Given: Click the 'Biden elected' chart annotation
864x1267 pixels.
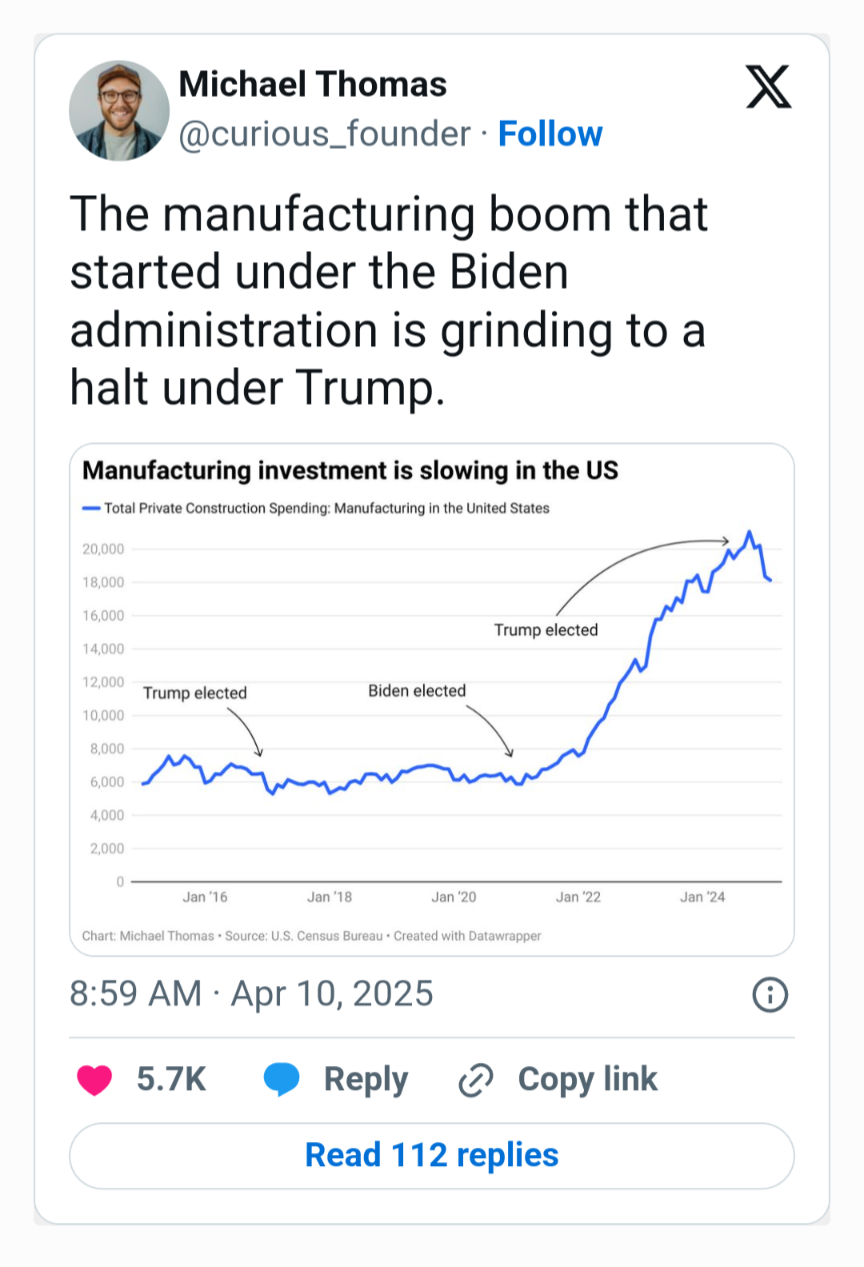Looking at the screenshot, I should click(416, 691).
